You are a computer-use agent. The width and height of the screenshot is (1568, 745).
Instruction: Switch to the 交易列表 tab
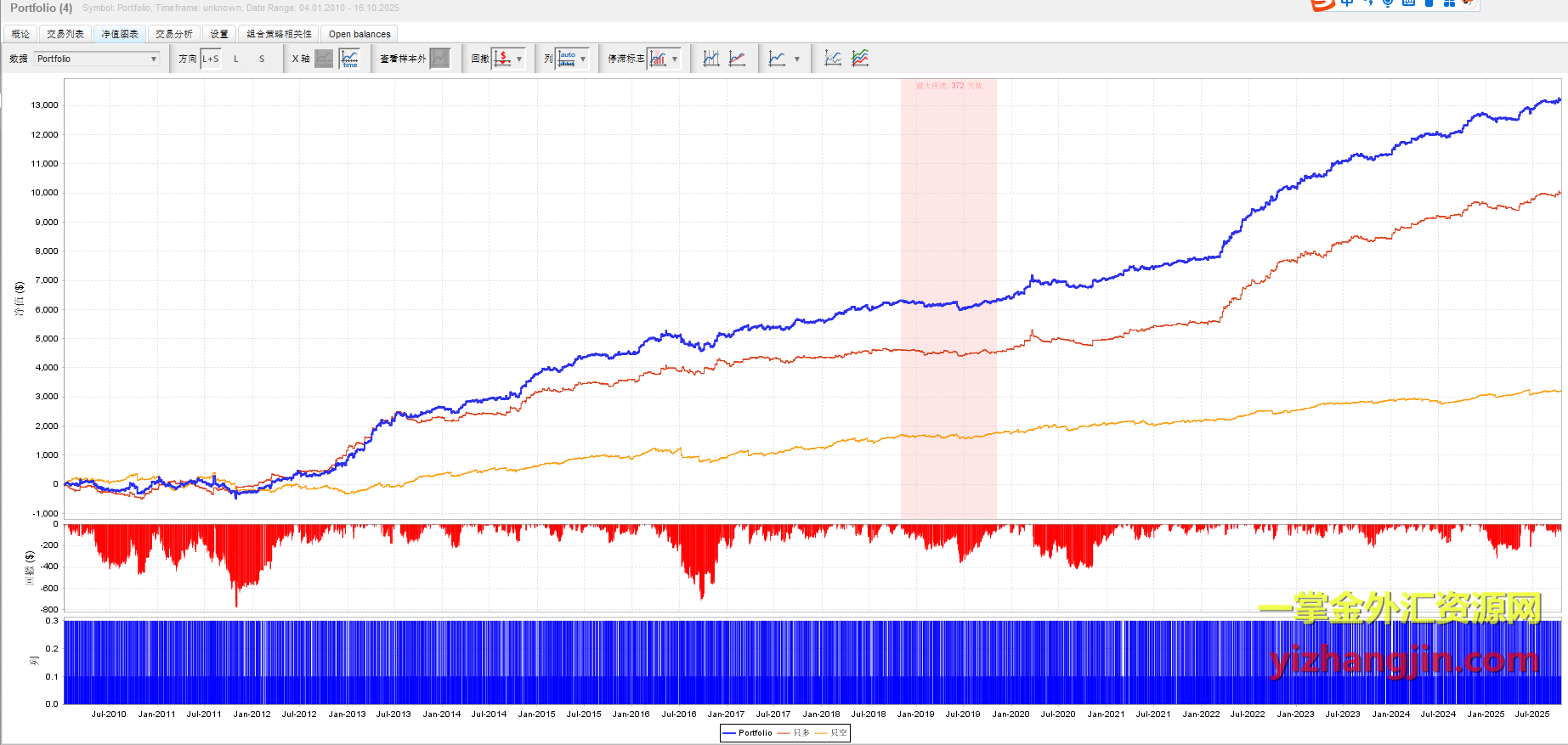tap(65, 34)
